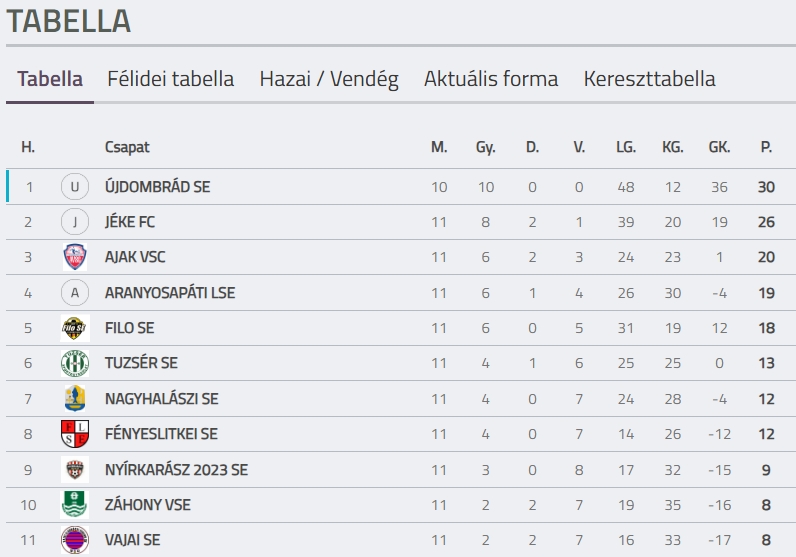This screenshot has height=557, width=796.
Task: Click the Újdombrád SE team badge icon
Action: click(x=75, y=187)
